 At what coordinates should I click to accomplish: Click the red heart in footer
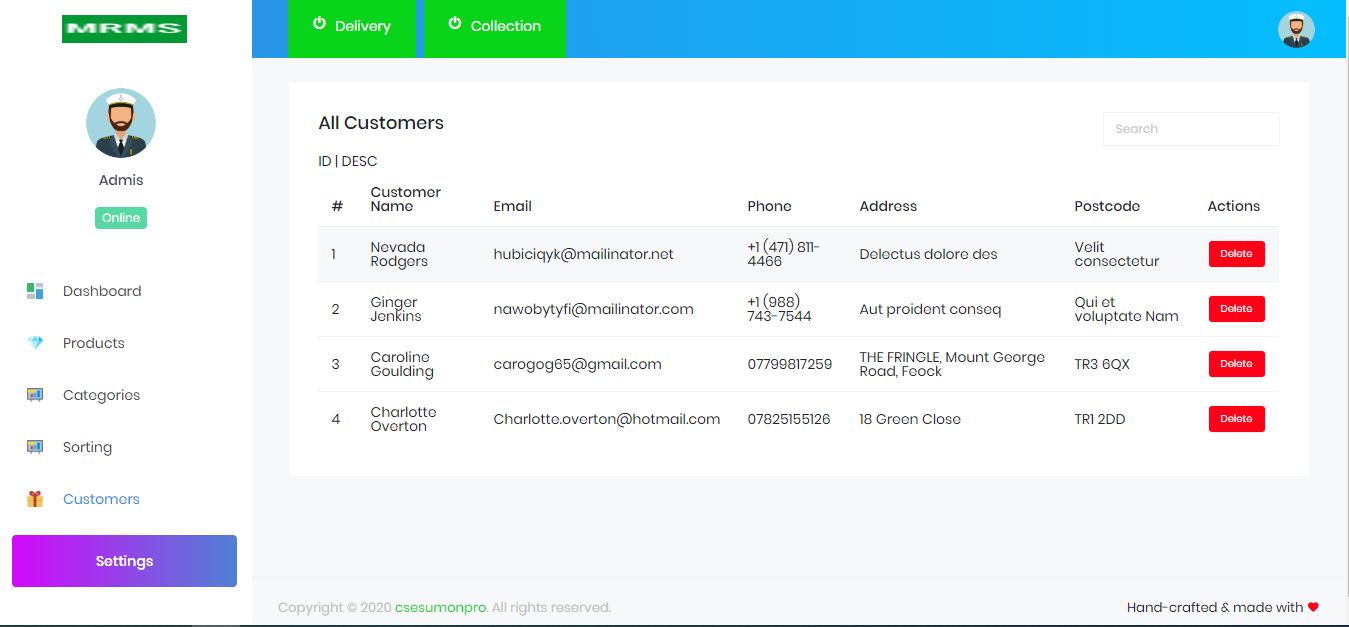coord(1313,607)
